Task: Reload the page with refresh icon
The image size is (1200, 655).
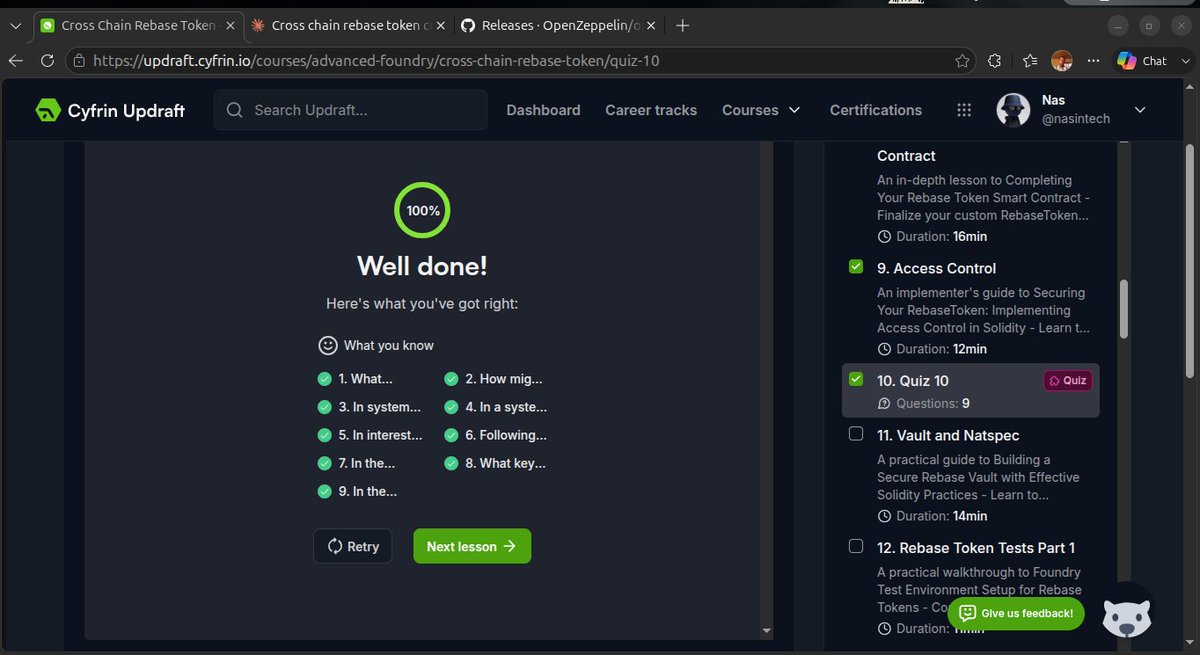Action: coord(47,61)
